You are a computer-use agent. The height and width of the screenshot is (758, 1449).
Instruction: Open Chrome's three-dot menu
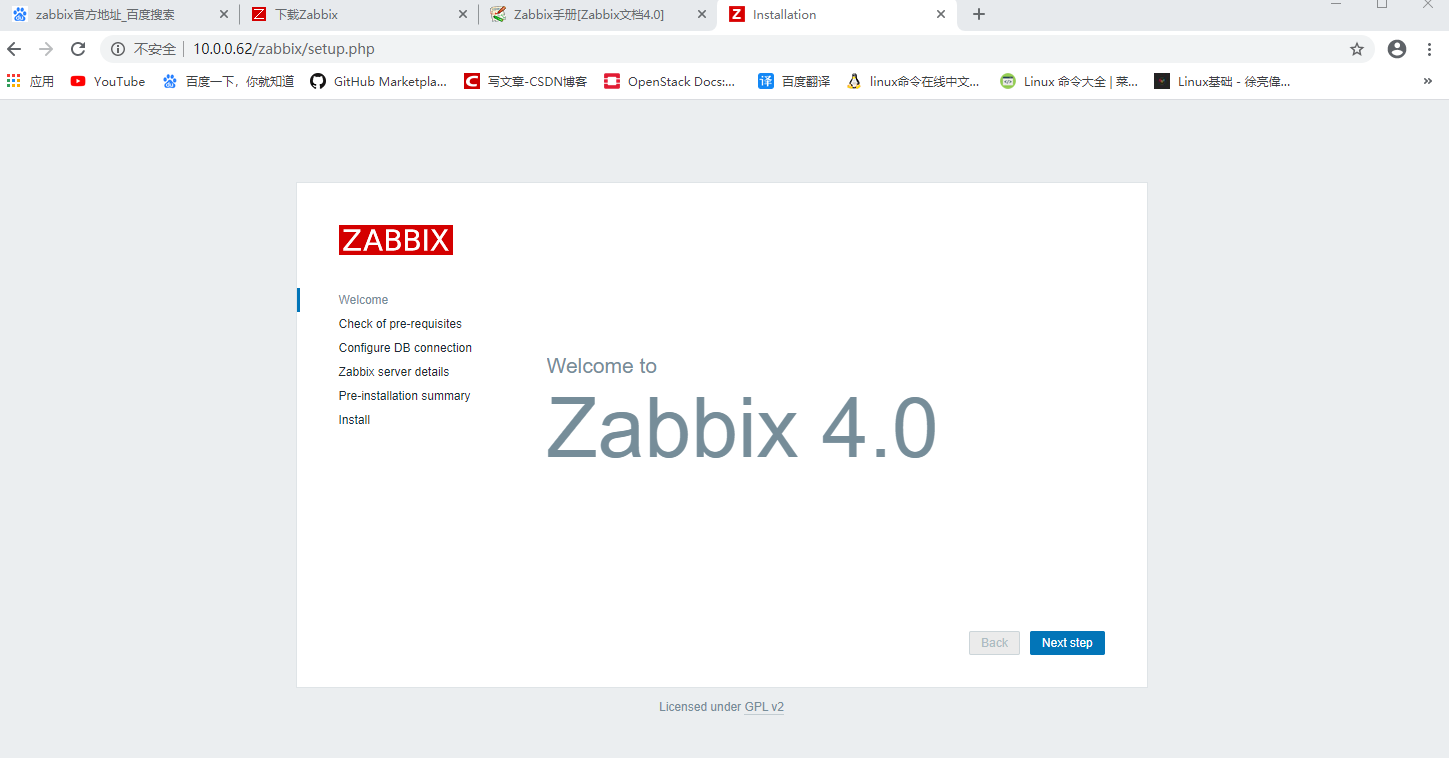click(1429, 49)
